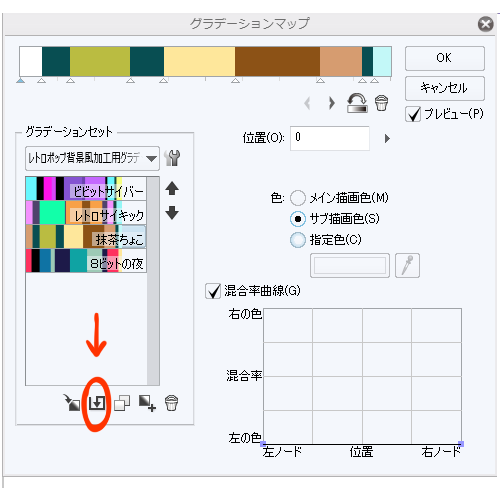Select サブ描画色(S) radio button

298,219
